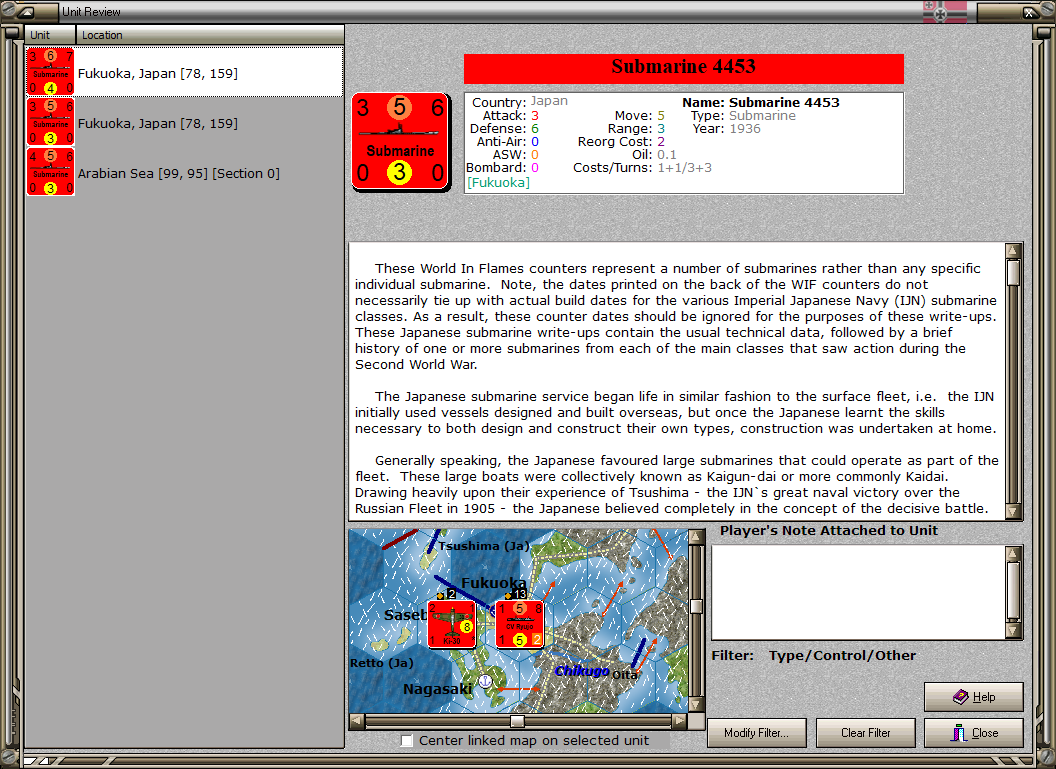This screenshot has height=769, width=1056.
Task: Click the 'Type: Submarine' text
Action: pyautogui.click(x=744, y=116)
